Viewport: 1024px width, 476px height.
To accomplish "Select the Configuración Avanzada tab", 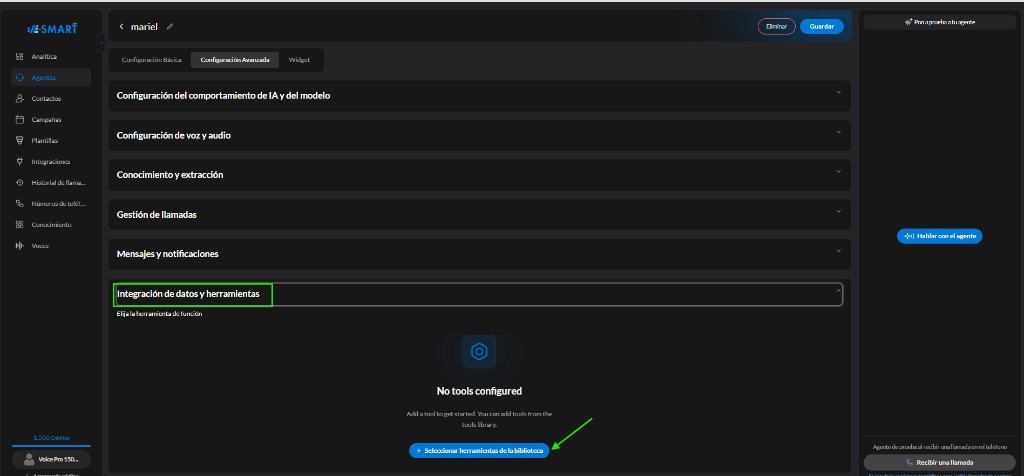I will [235, 60].
